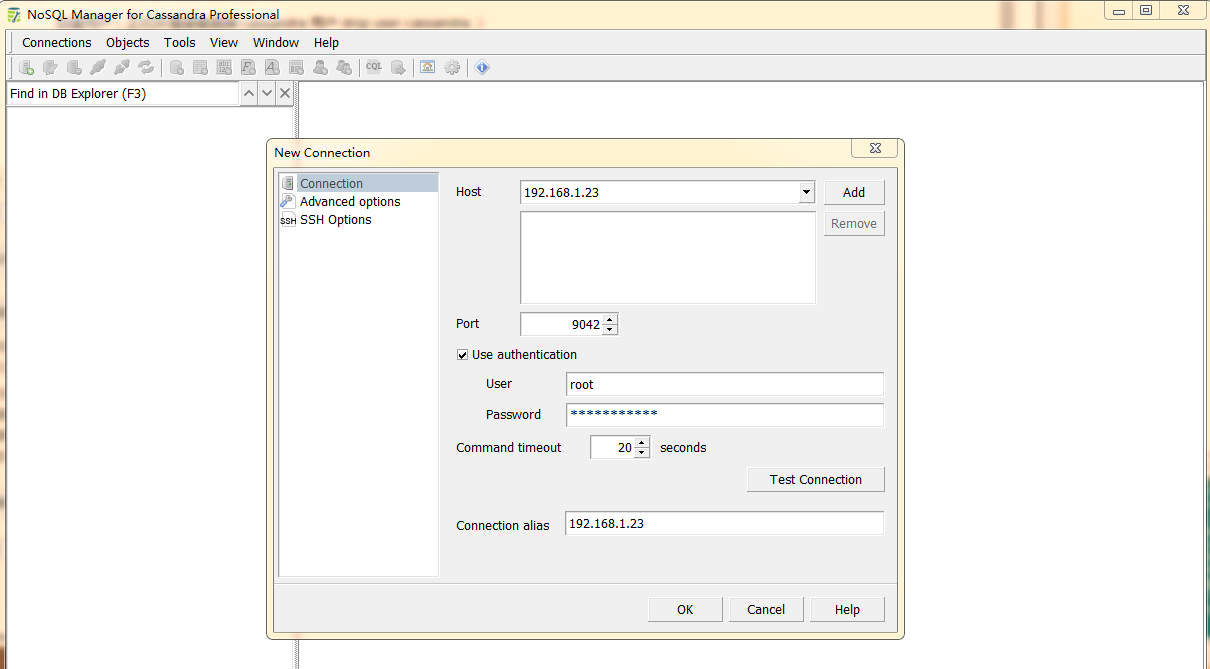Click the blue info About icon
The image size is (1210, 669).
(x=482, y=68)
